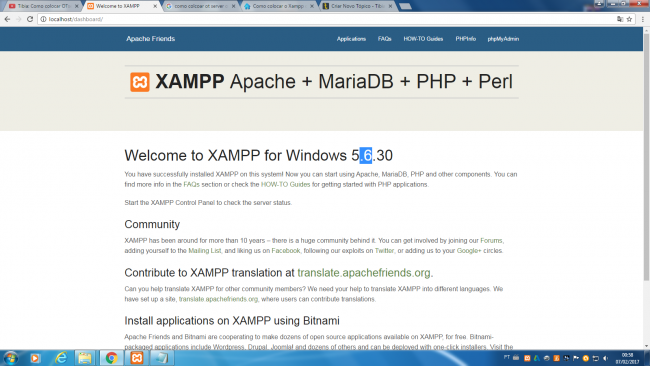Click the orange XAMPP icon in the system tray
650x366 pixels.
point(527,358)
